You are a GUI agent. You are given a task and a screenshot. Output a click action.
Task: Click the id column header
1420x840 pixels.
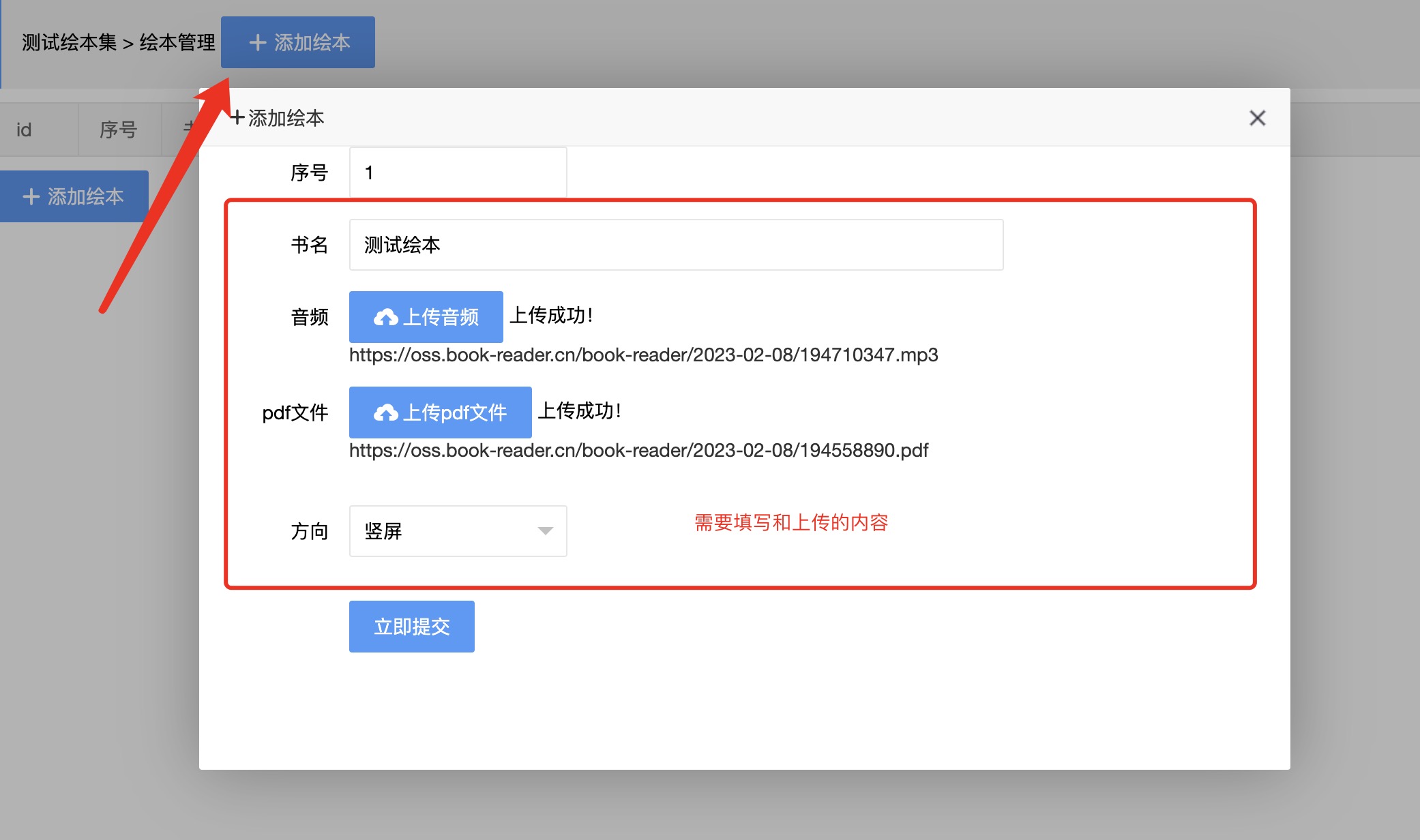click(x=24, y=130)
